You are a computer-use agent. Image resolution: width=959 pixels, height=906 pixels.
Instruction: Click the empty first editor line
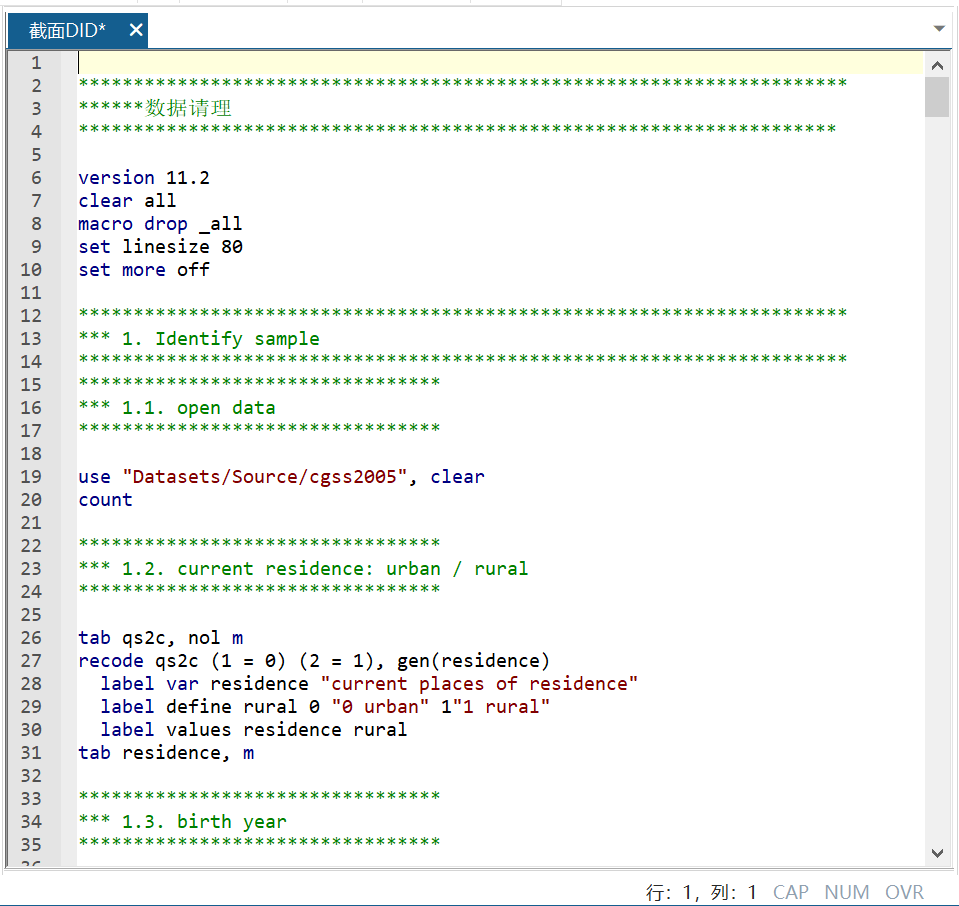[500, 63]
